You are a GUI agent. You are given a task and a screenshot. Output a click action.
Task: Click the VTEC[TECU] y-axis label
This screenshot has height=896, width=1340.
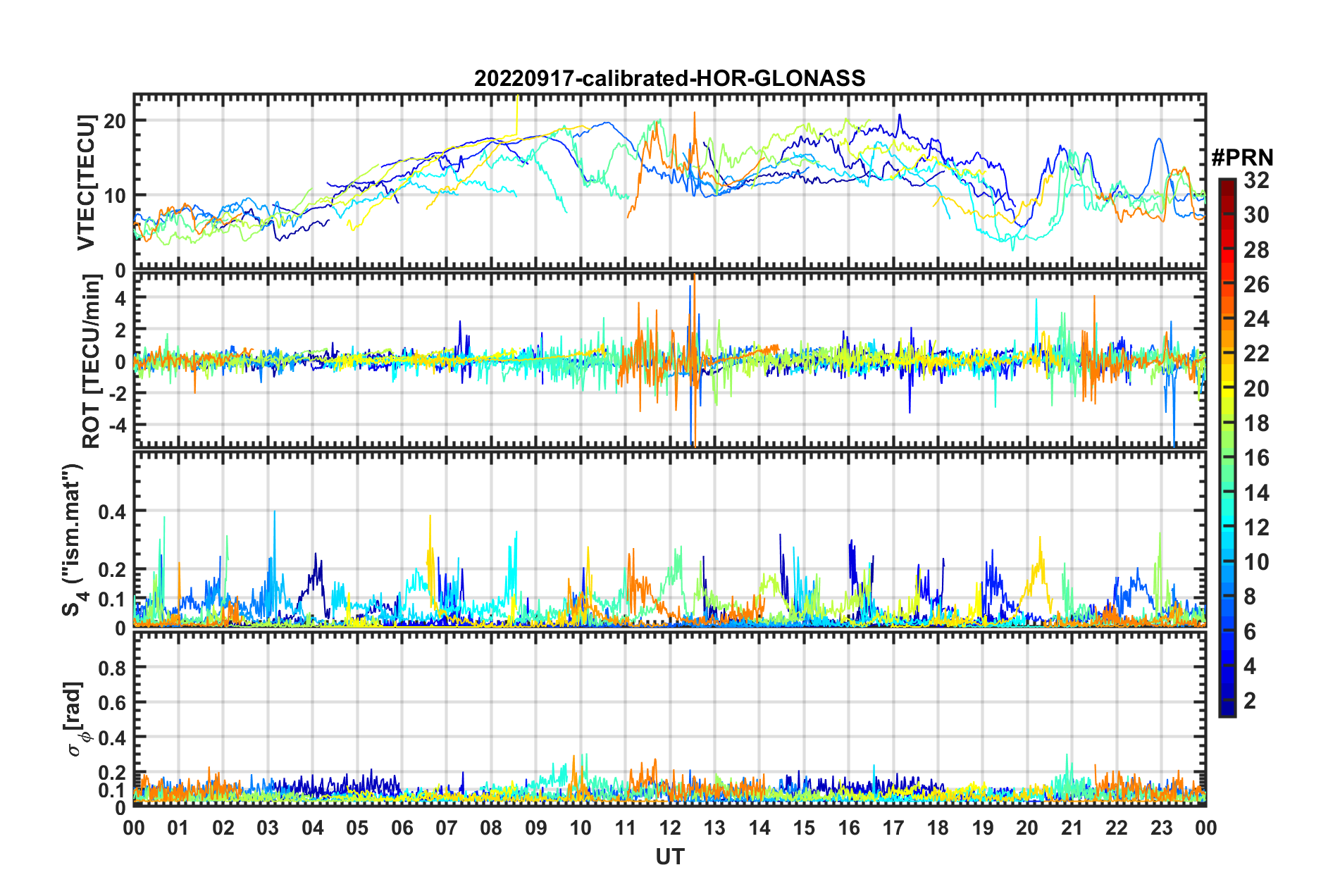click(x=86, y=183)
